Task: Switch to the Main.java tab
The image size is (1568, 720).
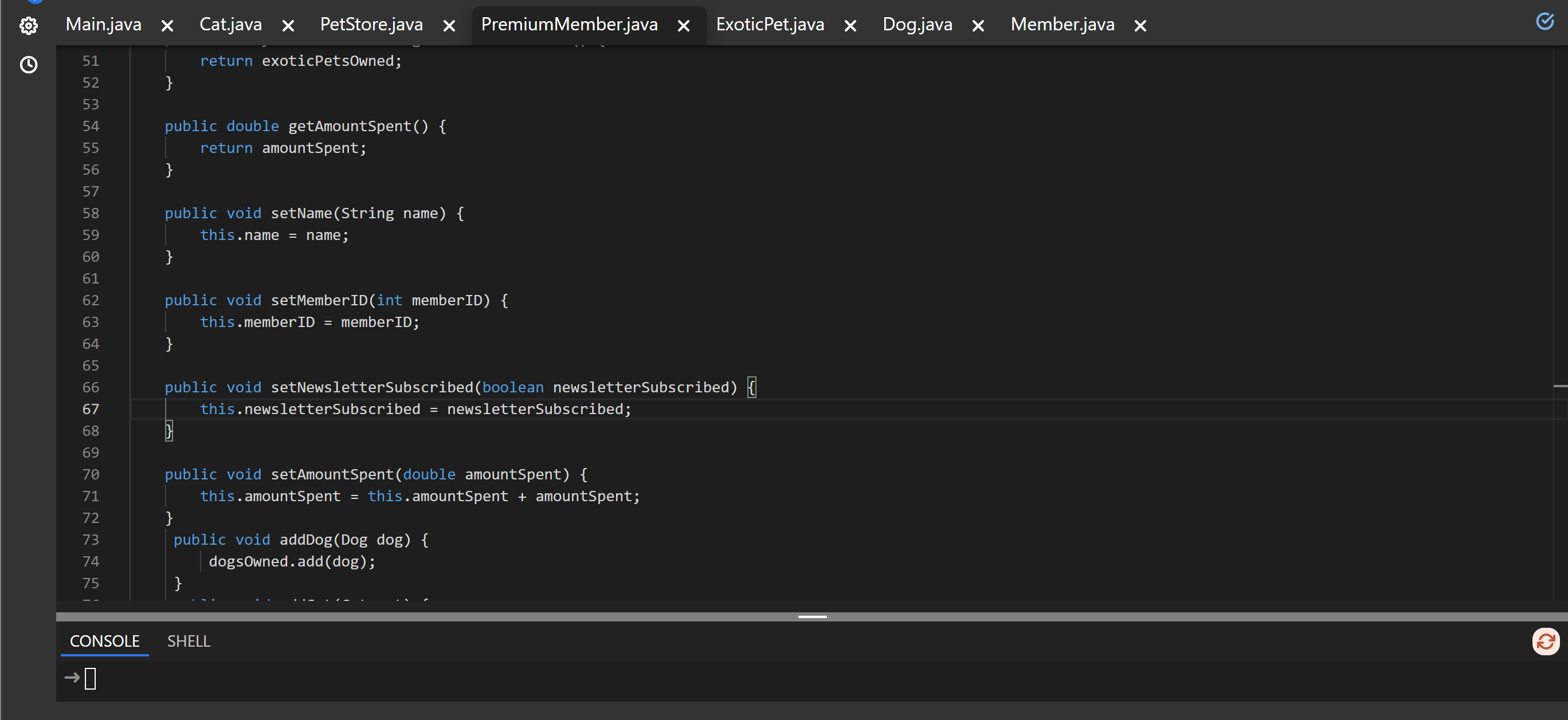Action: (104, 25)
